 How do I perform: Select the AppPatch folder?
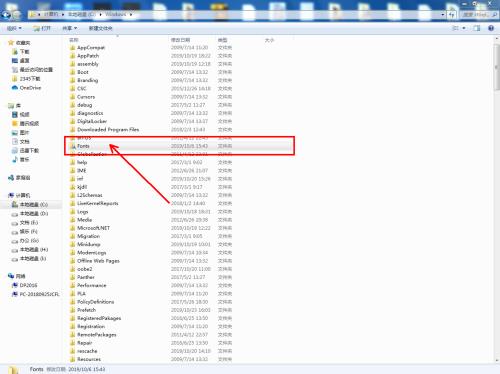point(84,56)
